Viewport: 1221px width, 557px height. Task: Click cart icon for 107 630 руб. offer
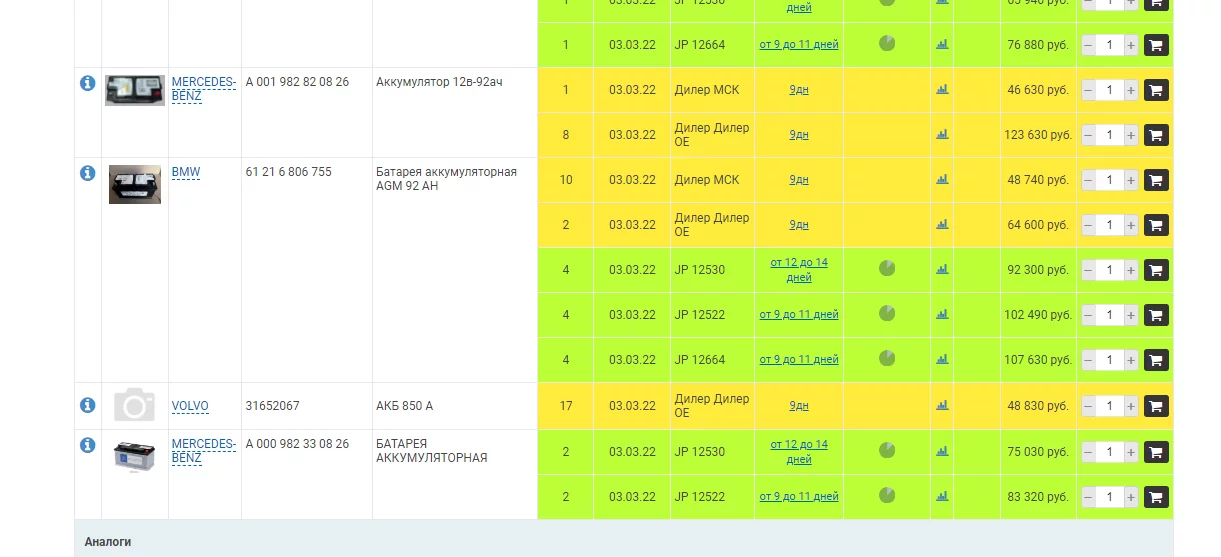coord(1156,360)
